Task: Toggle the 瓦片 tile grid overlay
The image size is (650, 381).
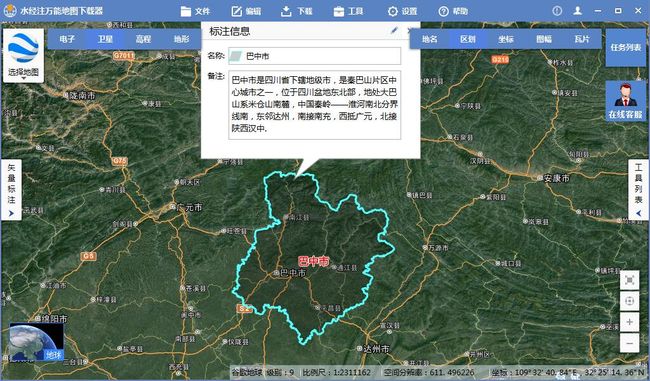Action: click(582, 39)
